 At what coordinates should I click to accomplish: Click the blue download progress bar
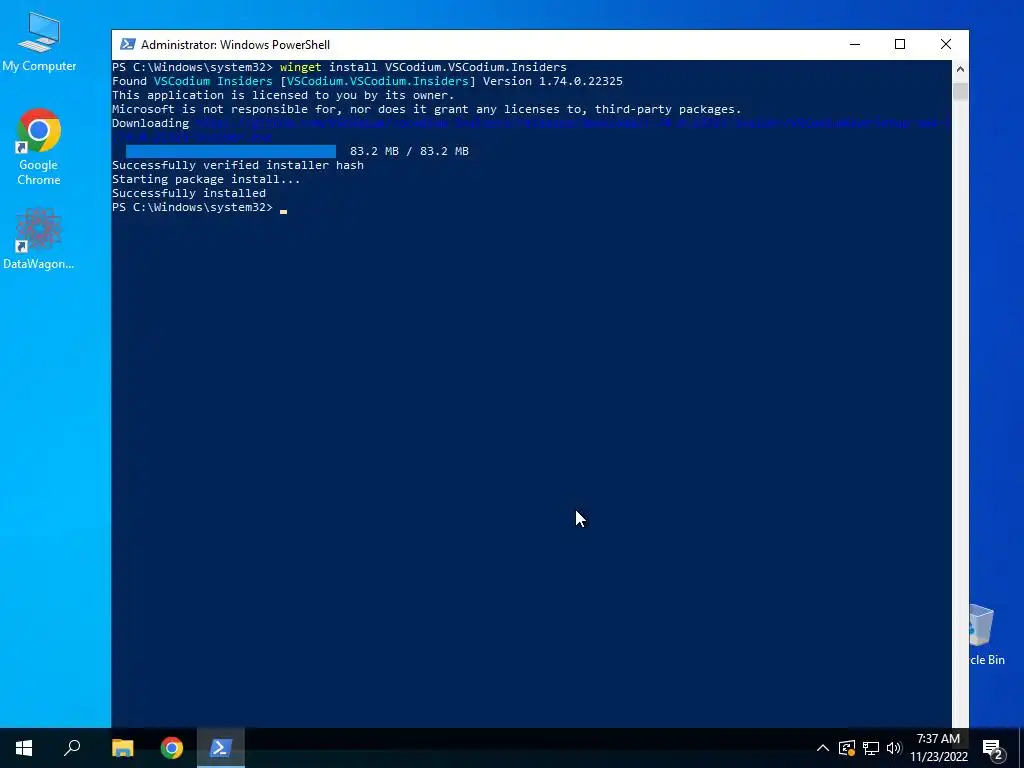(231, 151)
